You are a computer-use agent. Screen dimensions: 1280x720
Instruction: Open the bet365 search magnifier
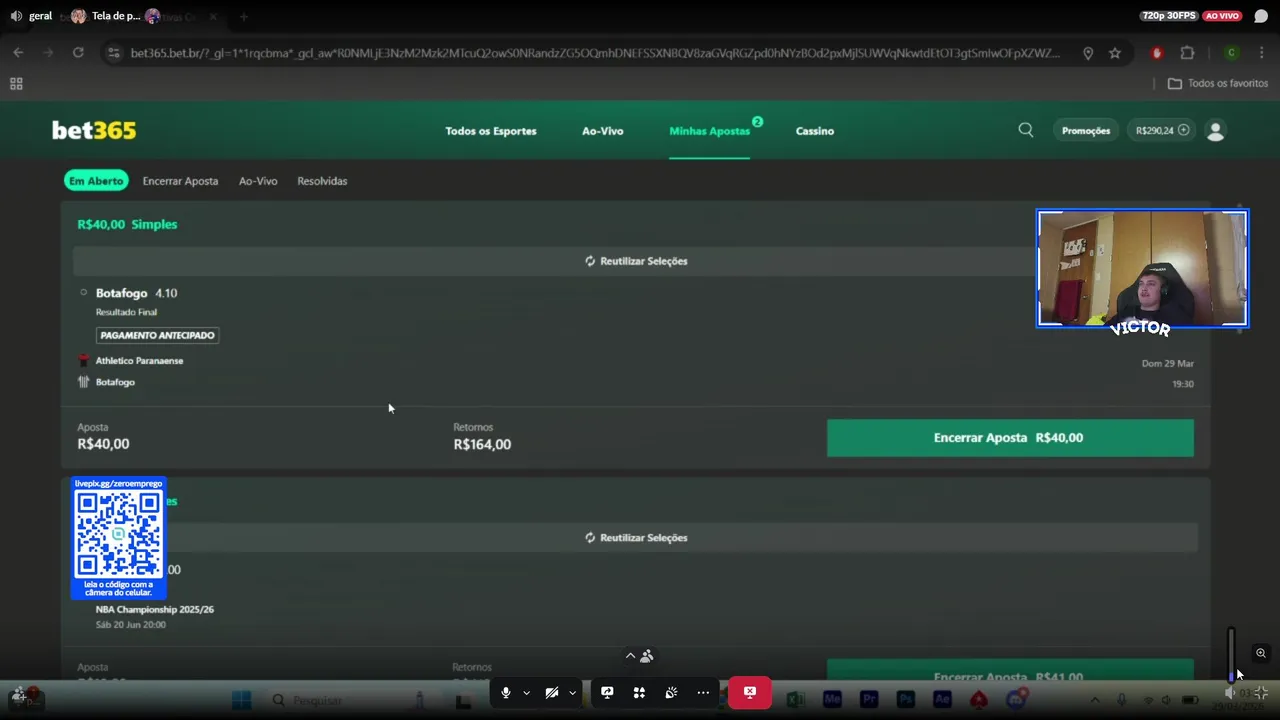coord(1026,130)
